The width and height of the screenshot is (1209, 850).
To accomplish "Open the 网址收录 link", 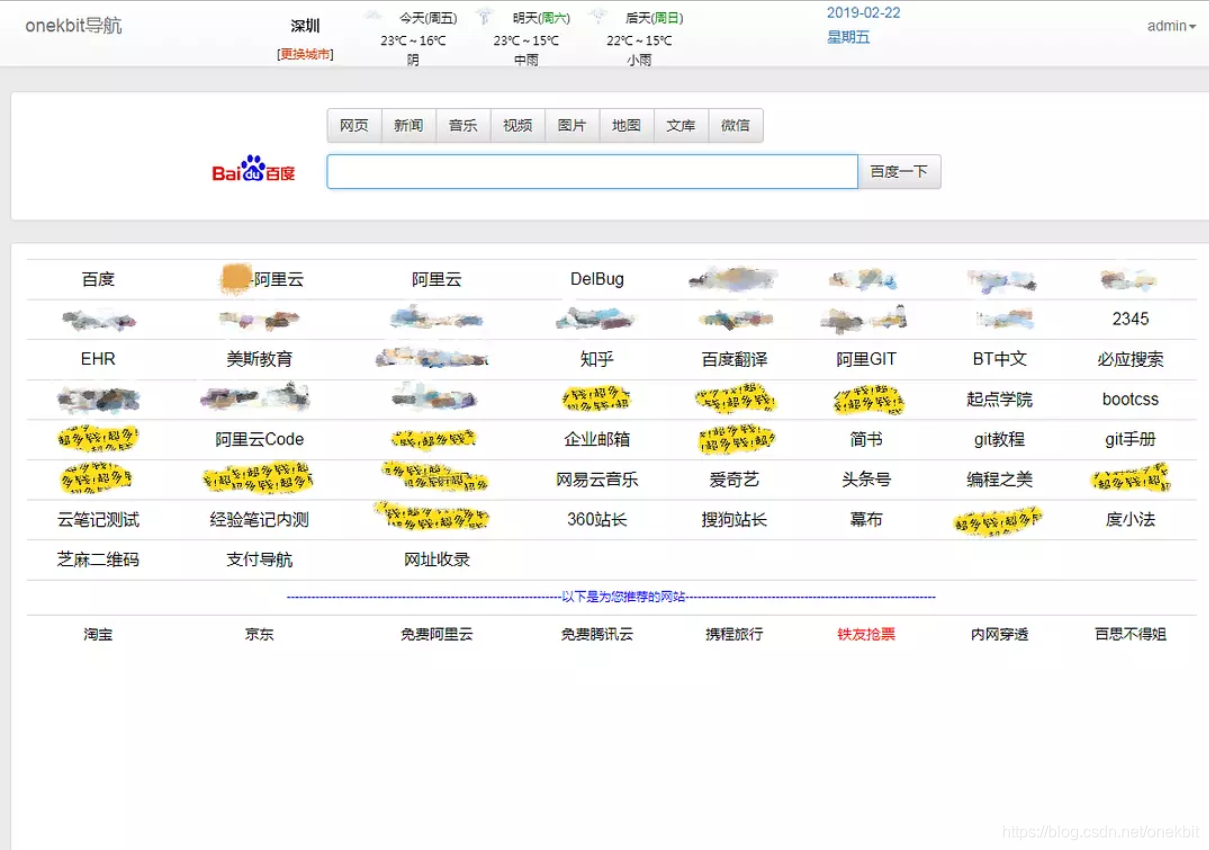I will [x=437, y=559].
